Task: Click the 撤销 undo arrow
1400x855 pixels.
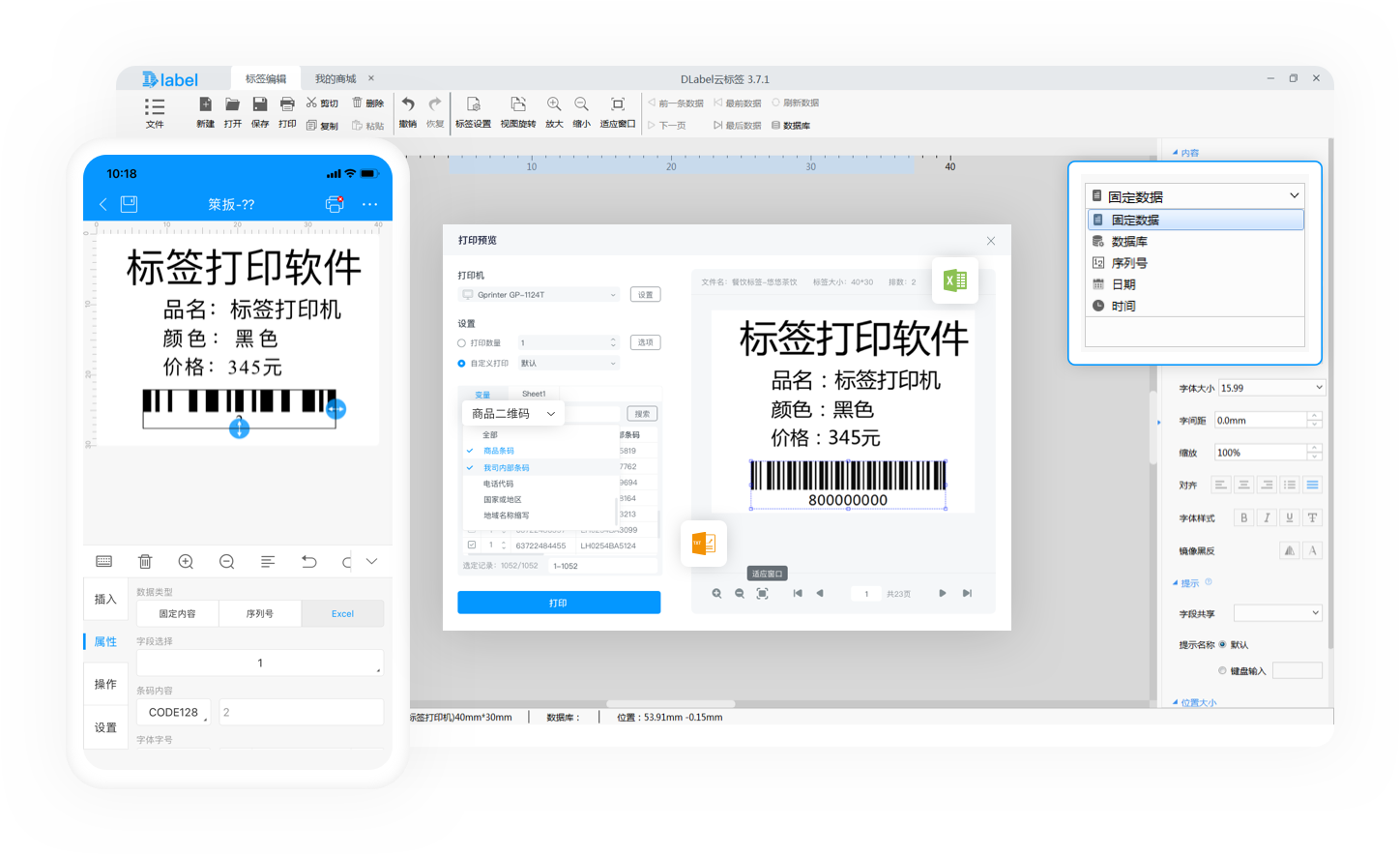Action: [x=408, y=104]
